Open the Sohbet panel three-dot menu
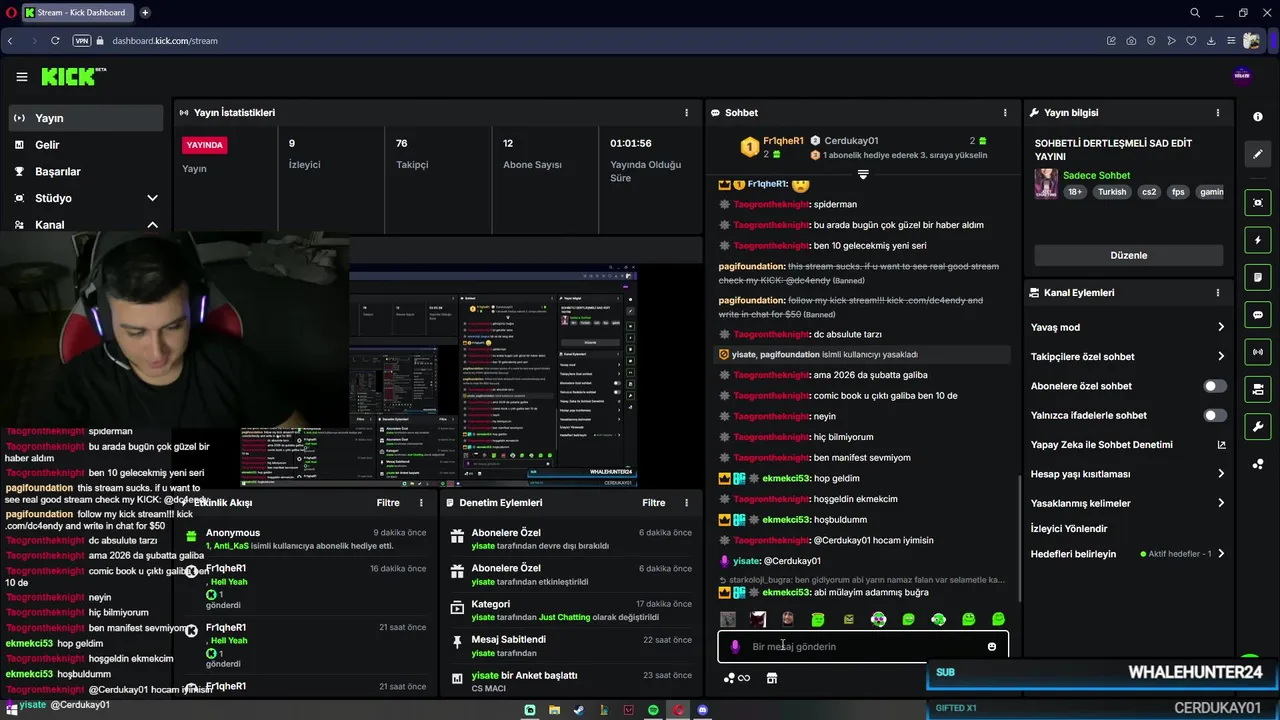The height and width of the screenshot is (720, 1280). 1005,113
